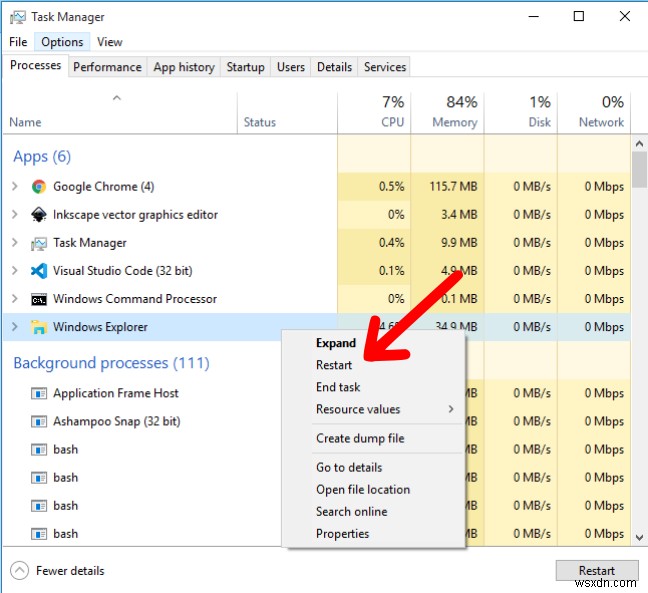This screenshot has width=648, height=593.
Task: Click the Fewer details link
Action: 70,571
